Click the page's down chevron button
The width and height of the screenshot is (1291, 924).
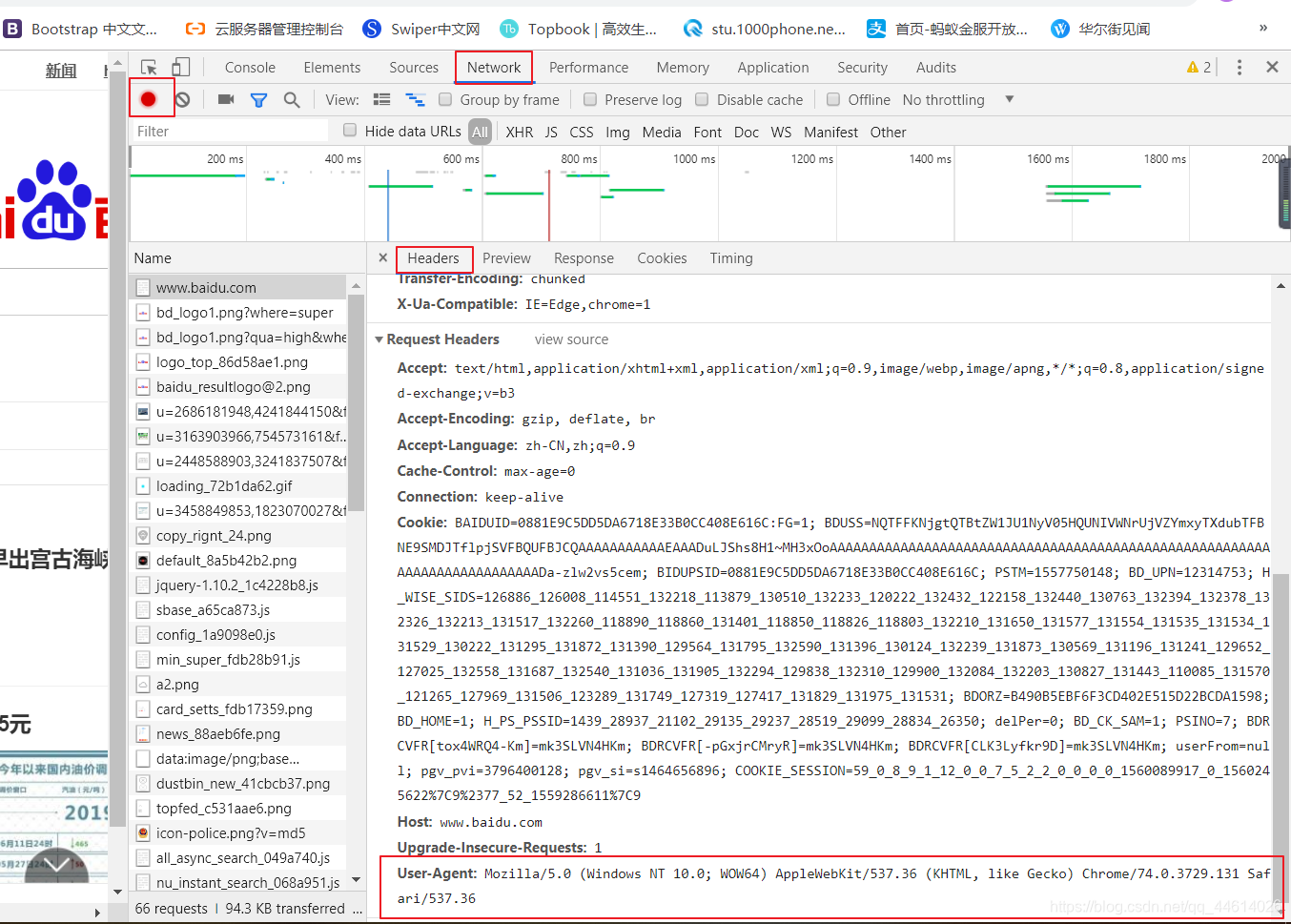[x=55, y=864]
